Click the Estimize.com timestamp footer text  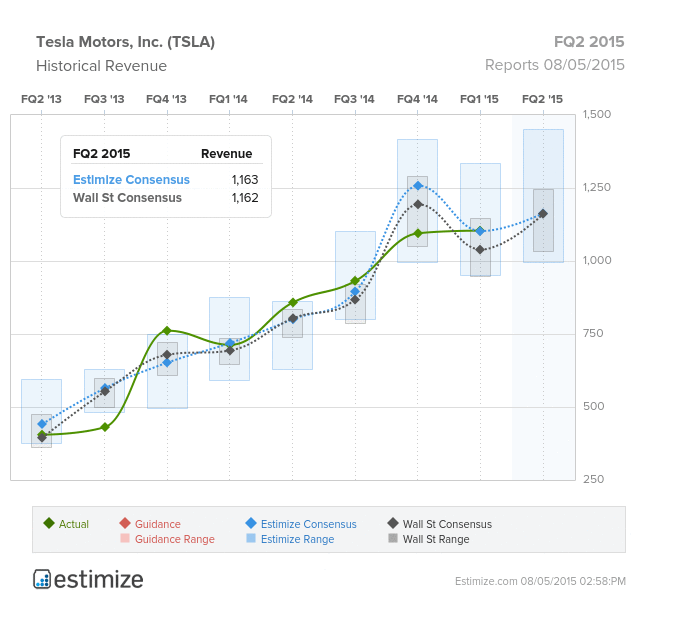click(x=540, y=581)
